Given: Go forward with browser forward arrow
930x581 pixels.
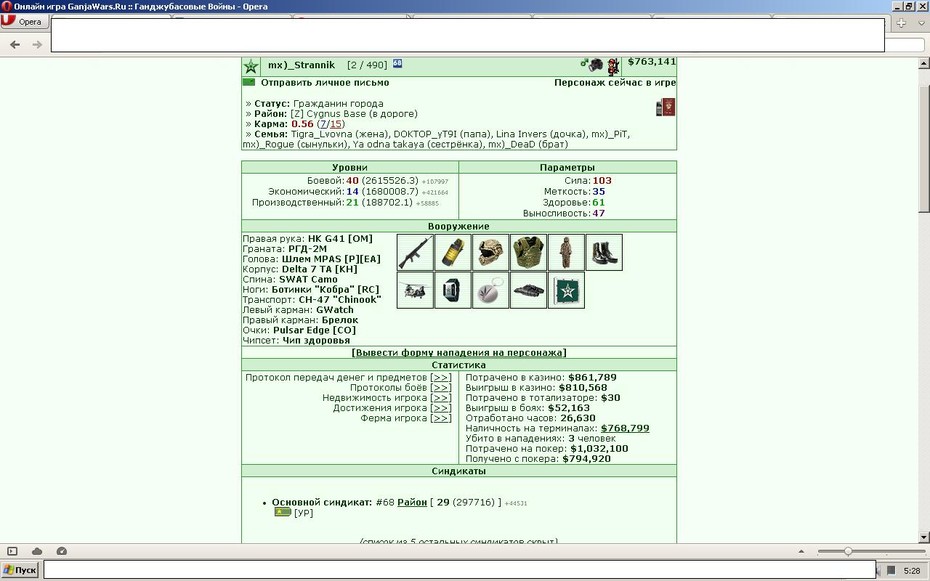Looking at the screenshot, I should (x=37, y=44).
